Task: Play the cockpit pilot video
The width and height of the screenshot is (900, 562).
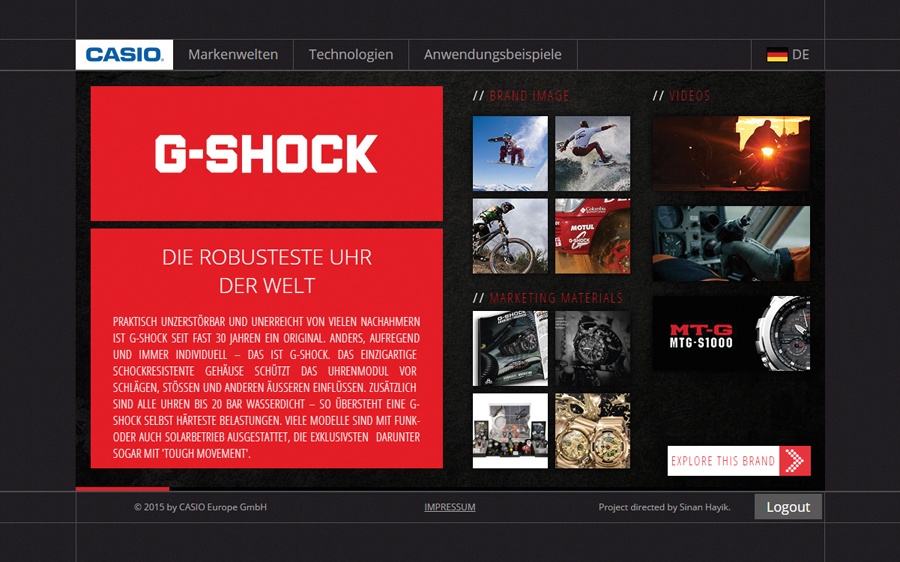Action: tap(731, 243)
